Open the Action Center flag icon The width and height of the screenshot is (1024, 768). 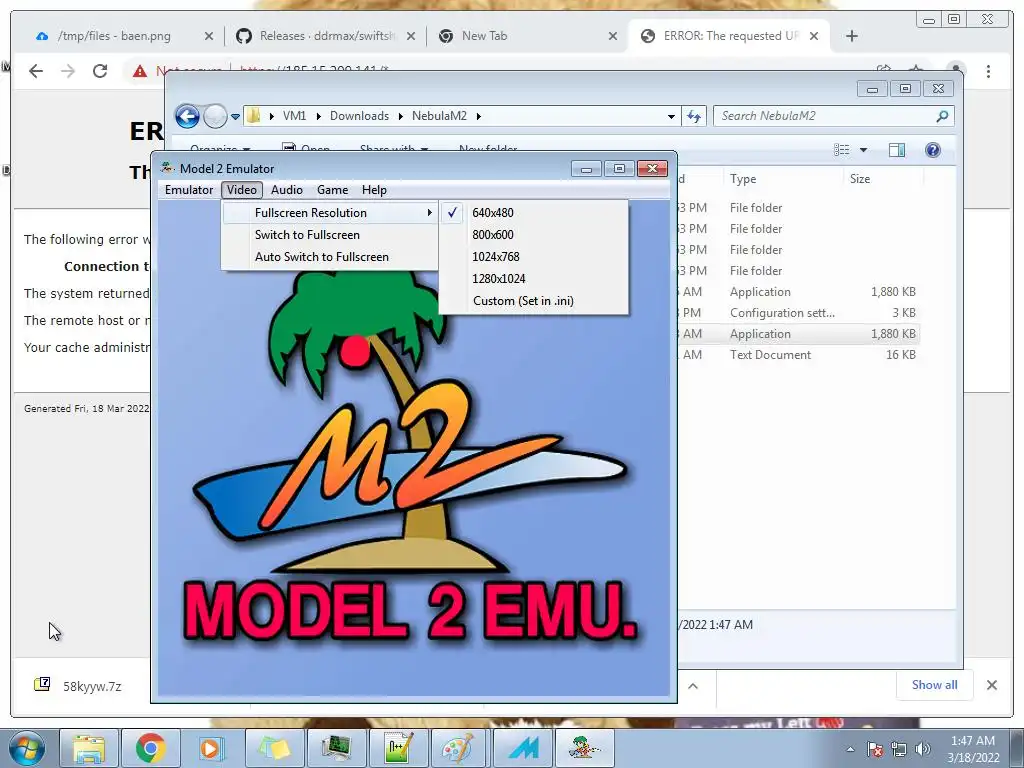[875, 749]
